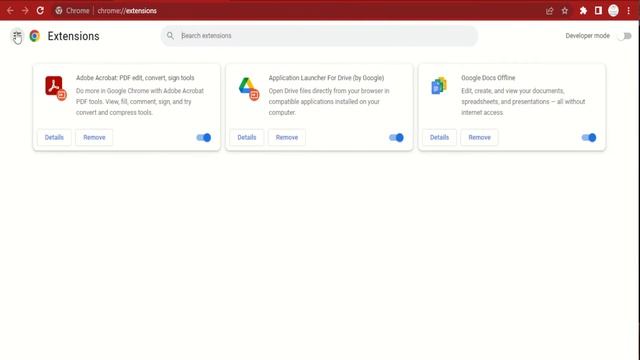Turn off Google Docs Offline toggle
The width and height of the screenshot is (640, 360).
point(589,138)
